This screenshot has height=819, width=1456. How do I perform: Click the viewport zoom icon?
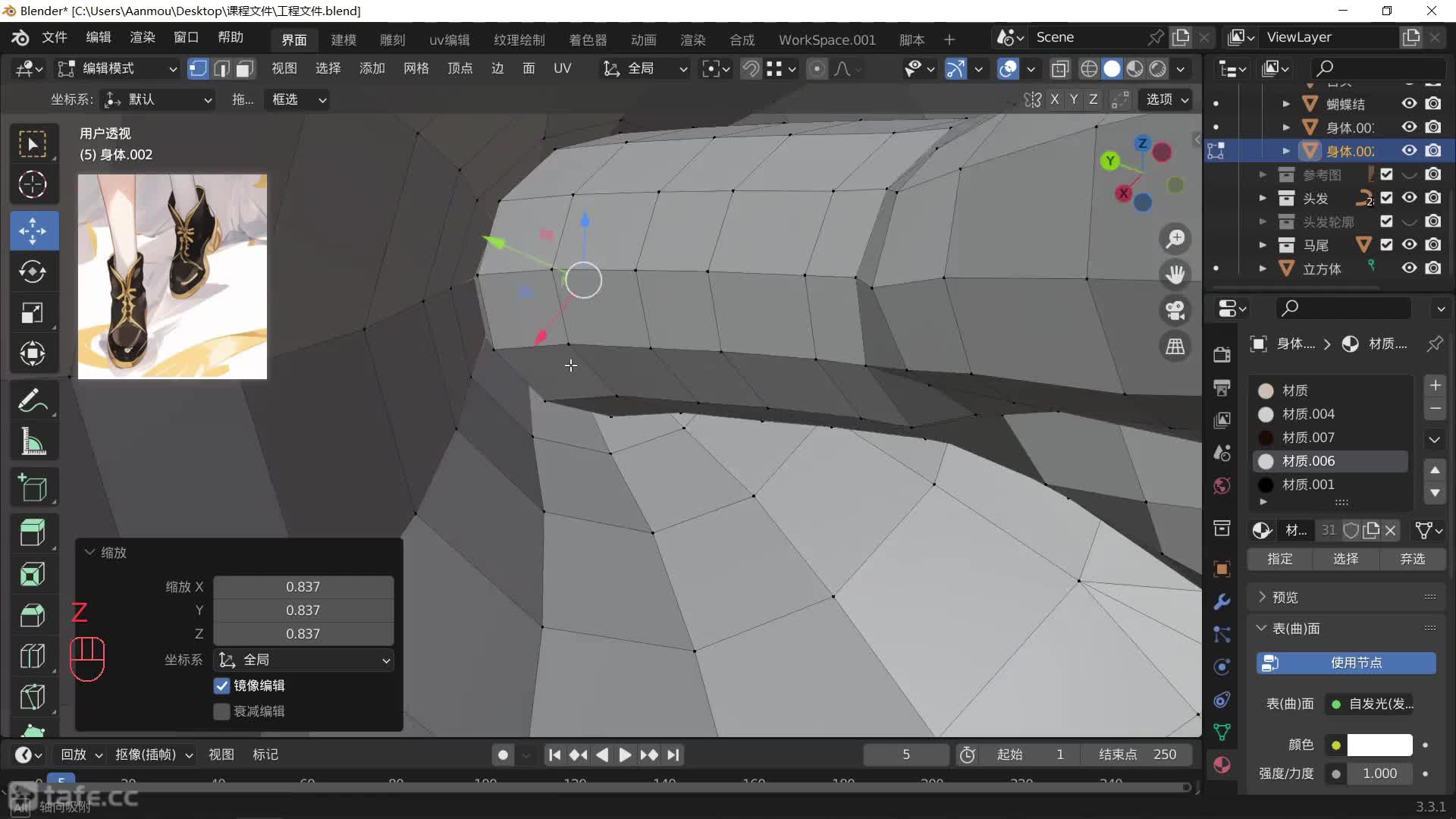click(1175, 239)
